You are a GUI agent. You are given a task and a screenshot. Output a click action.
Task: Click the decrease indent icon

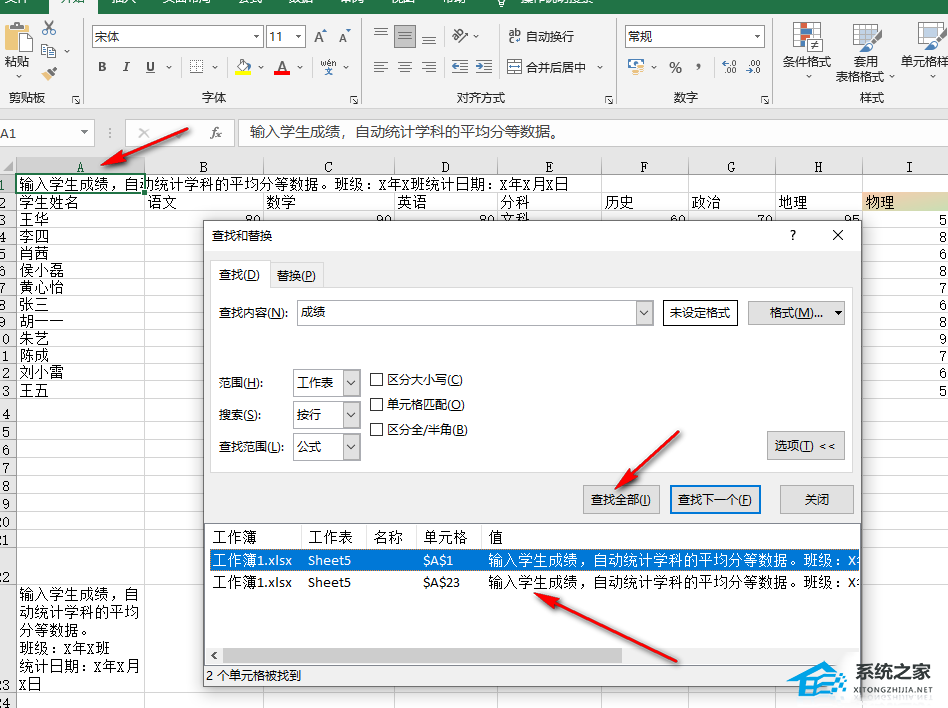click(460, 67)
